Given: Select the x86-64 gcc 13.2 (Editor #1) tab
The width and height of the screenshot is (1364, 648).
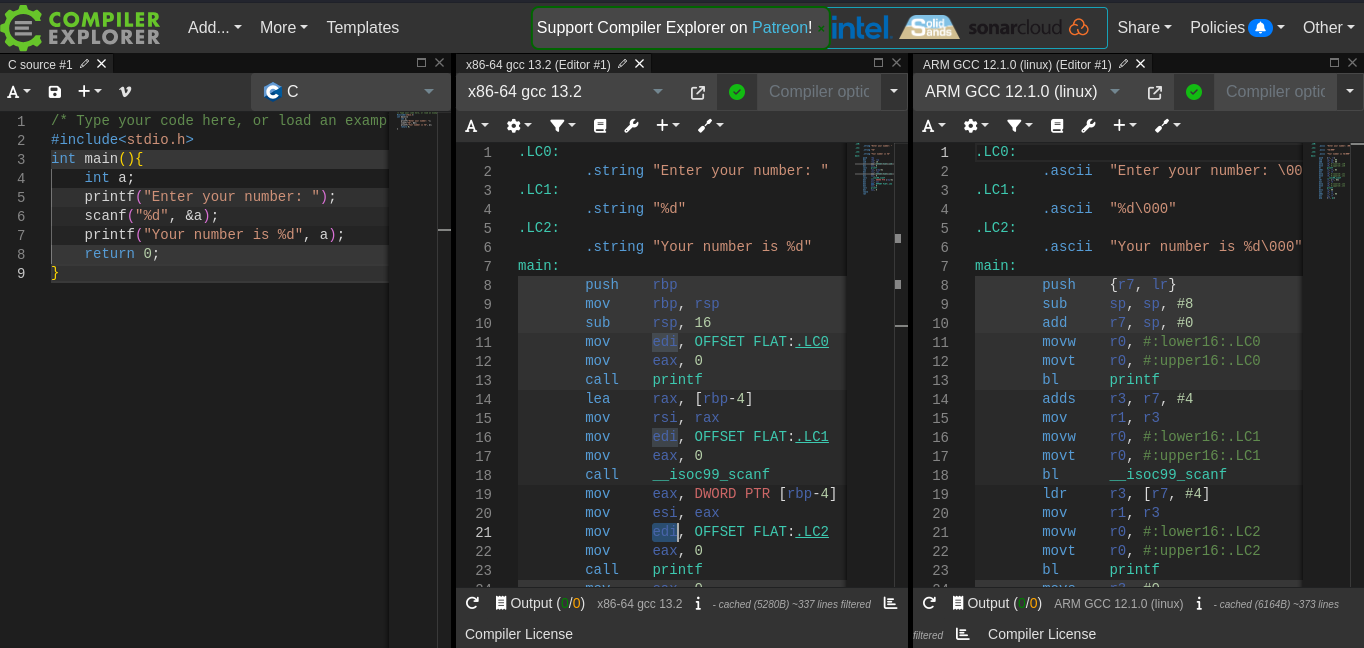Looking at the screenshot, I should (x=538, y=65).
